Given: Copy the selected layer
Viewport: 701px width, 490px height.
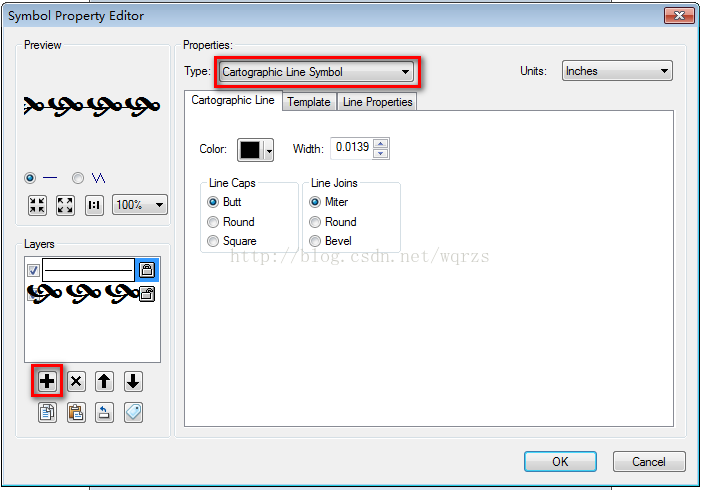Looking at the screenshot, I should pos(47,412).
